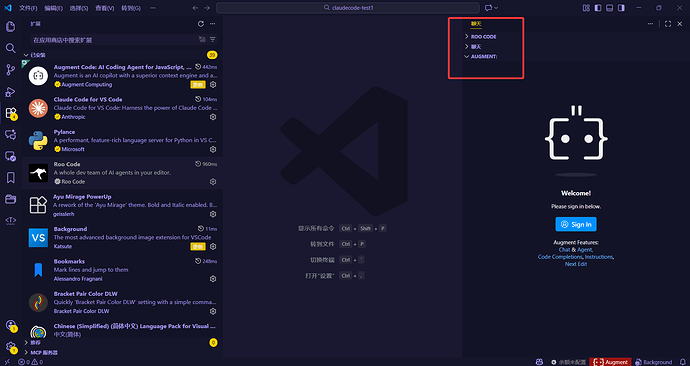Click the extension marketplace search field
This screenshot has height=366, width=690.
(114, 40)
